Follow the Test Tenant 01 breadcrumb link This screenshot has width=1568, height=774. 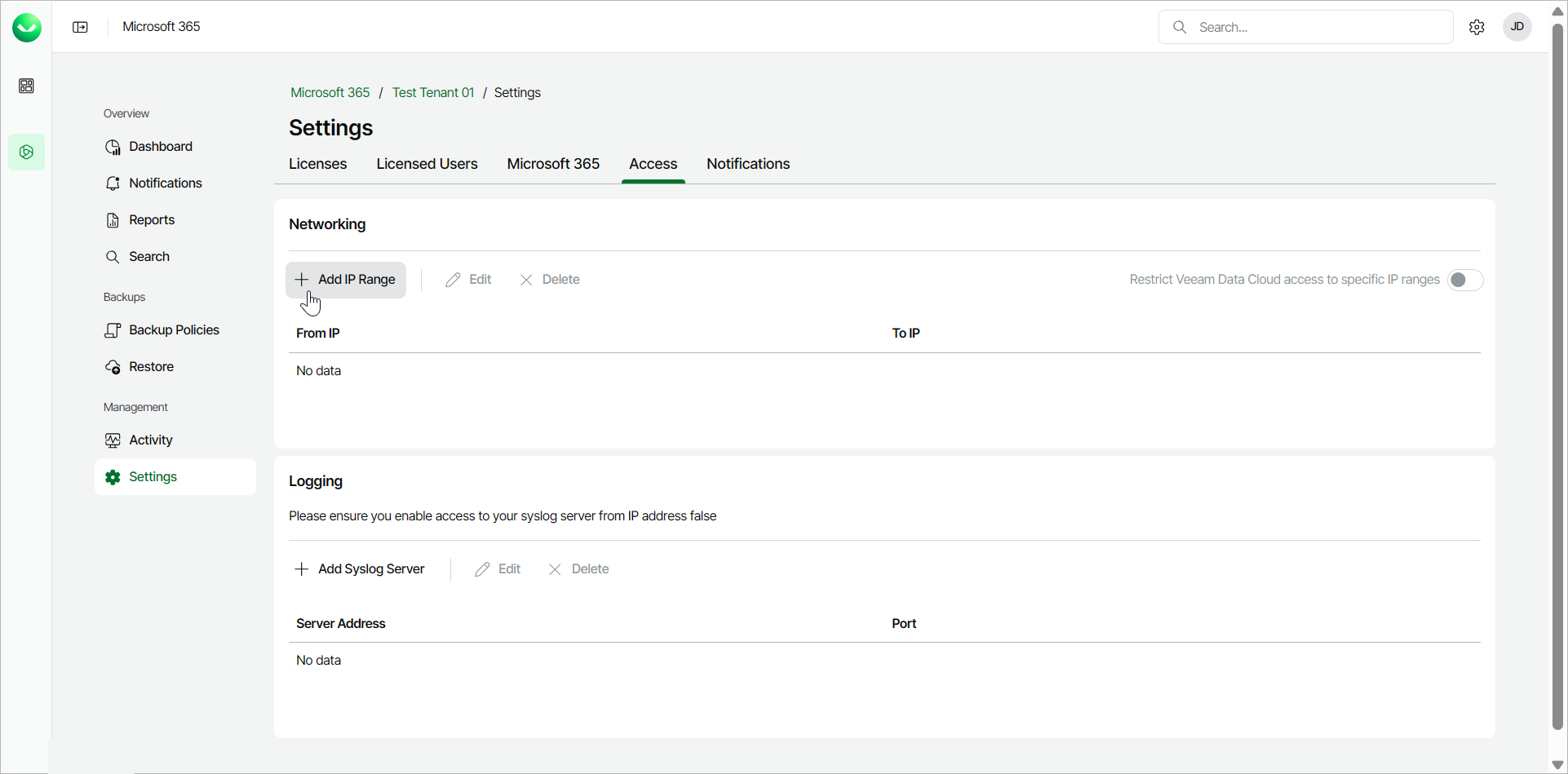pyautogui.click(x=432, y=93)
